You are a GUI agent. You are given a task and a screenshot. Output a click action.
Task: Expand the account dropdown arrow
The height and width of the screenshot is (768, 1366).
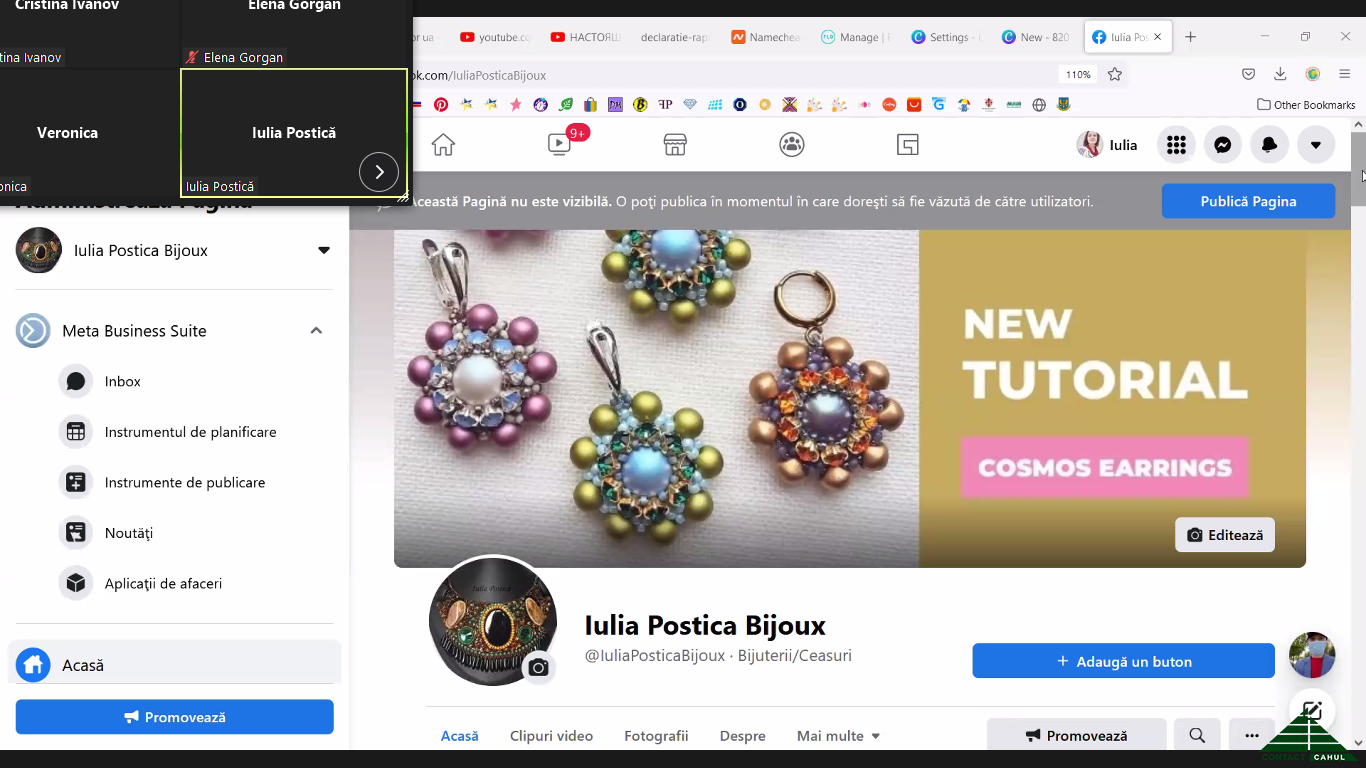point(1316,145)
